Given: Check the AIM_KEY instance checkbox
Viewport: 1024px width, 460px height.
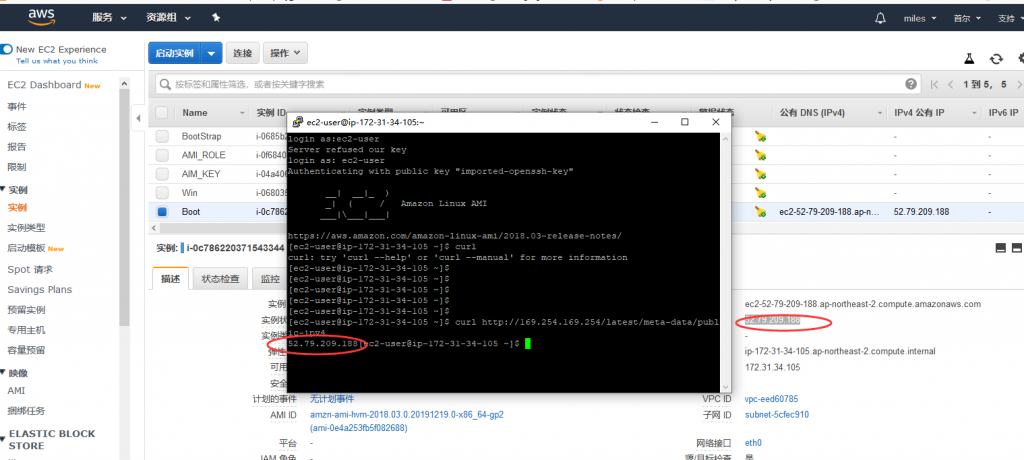Looking at the screenshot, I should tap(162, 174).
